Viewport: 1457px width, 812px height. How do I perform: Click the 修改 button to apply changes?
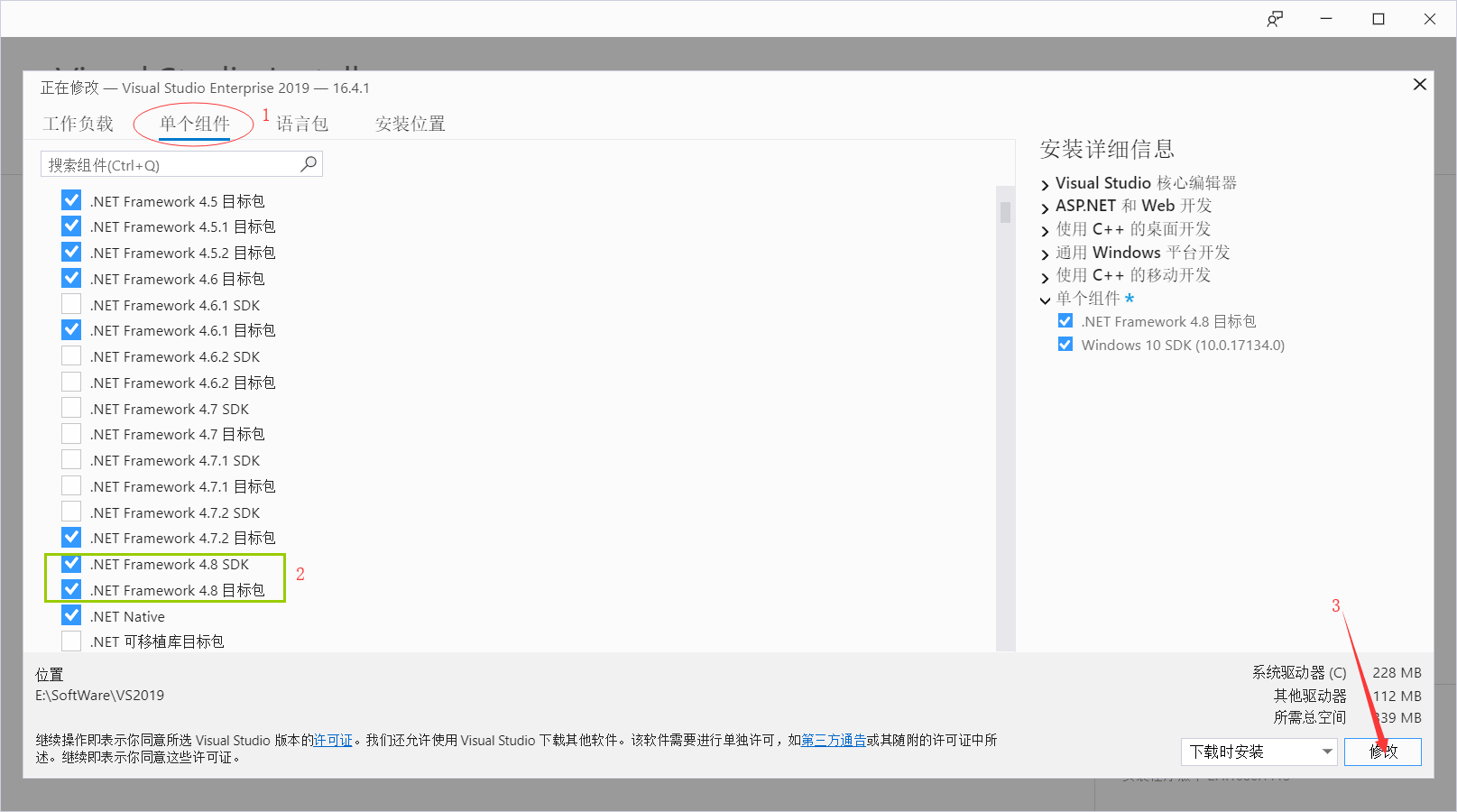point(1383,752)
